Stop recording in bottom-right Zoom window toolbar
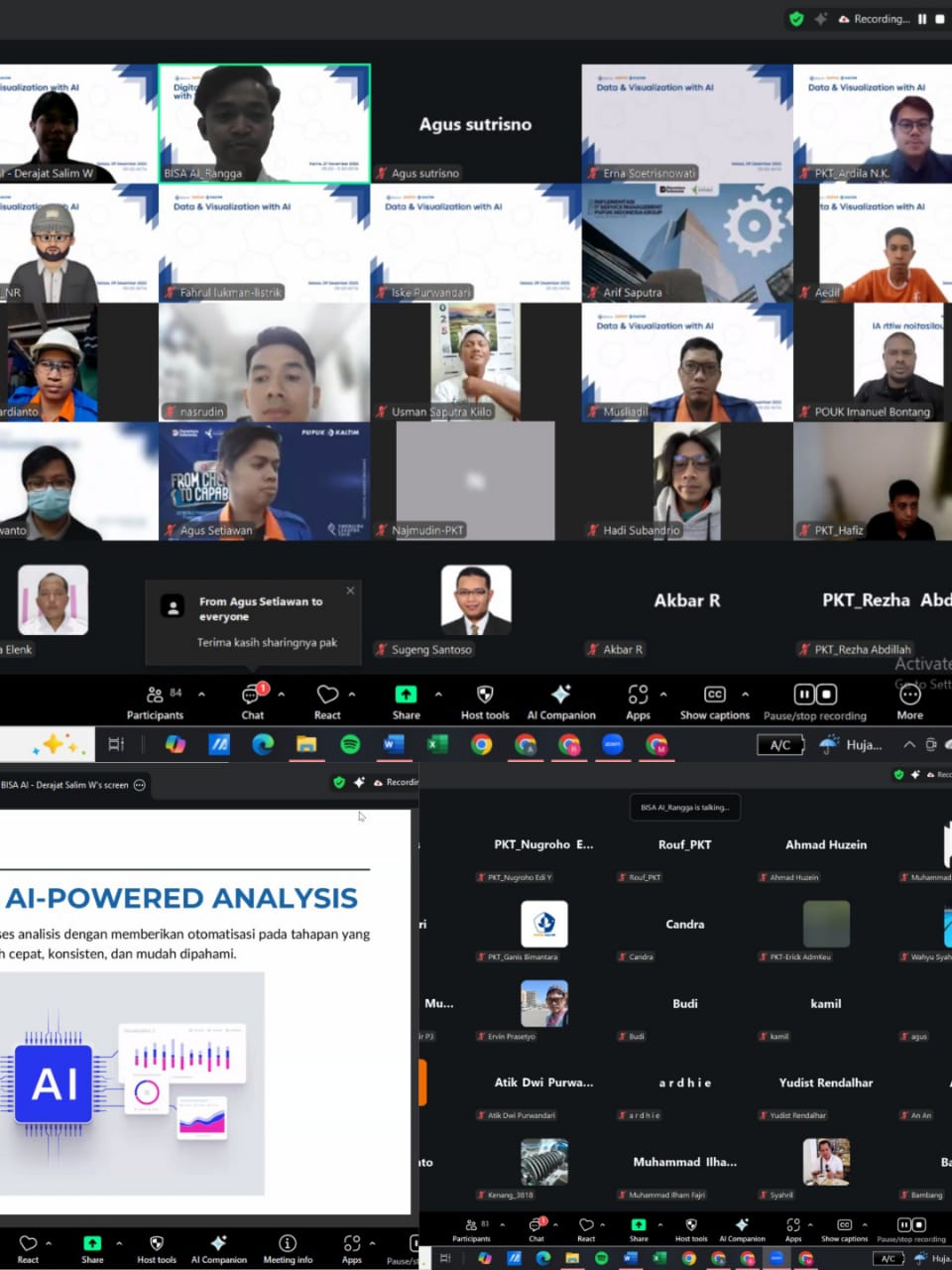952x1270 pixels. [918, 1224]
